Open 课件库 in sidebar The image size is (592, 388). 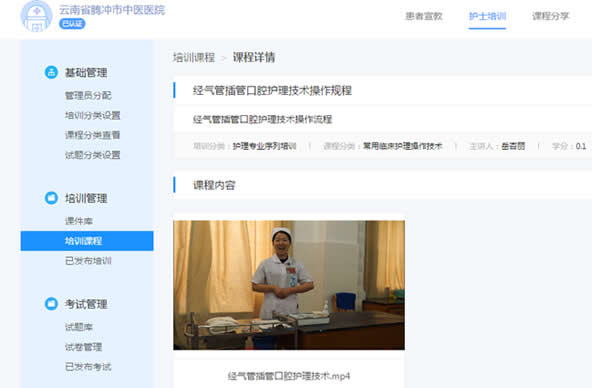pyautogui.click(x=79, y=221)
